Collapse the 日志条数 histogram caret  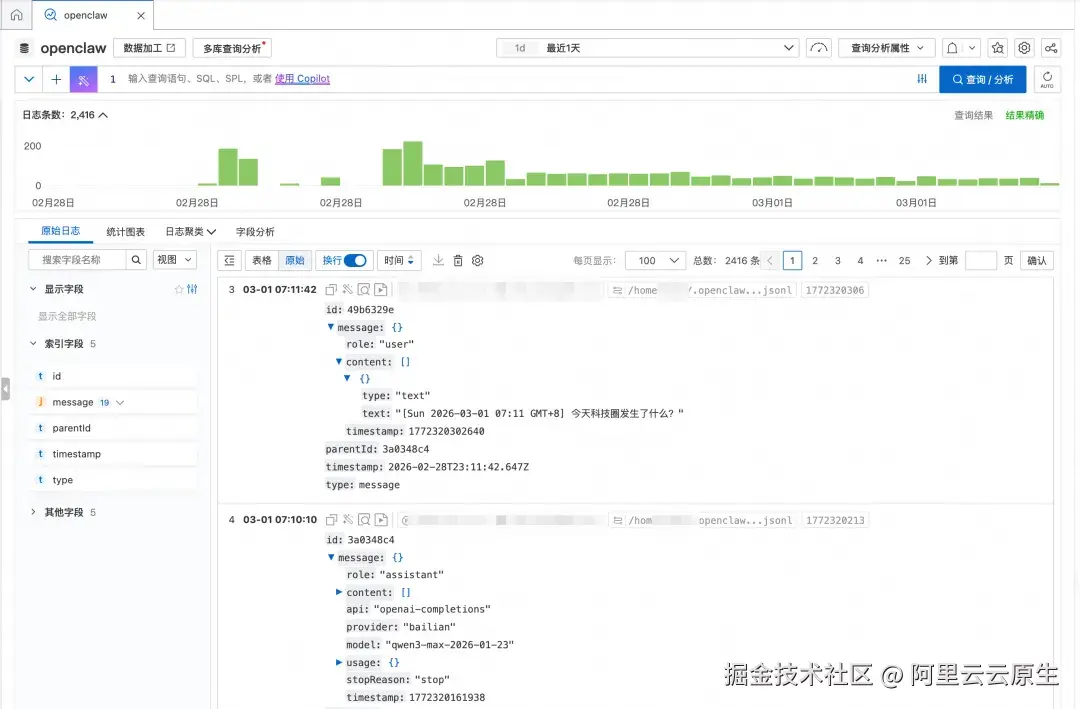pos(103,115)
